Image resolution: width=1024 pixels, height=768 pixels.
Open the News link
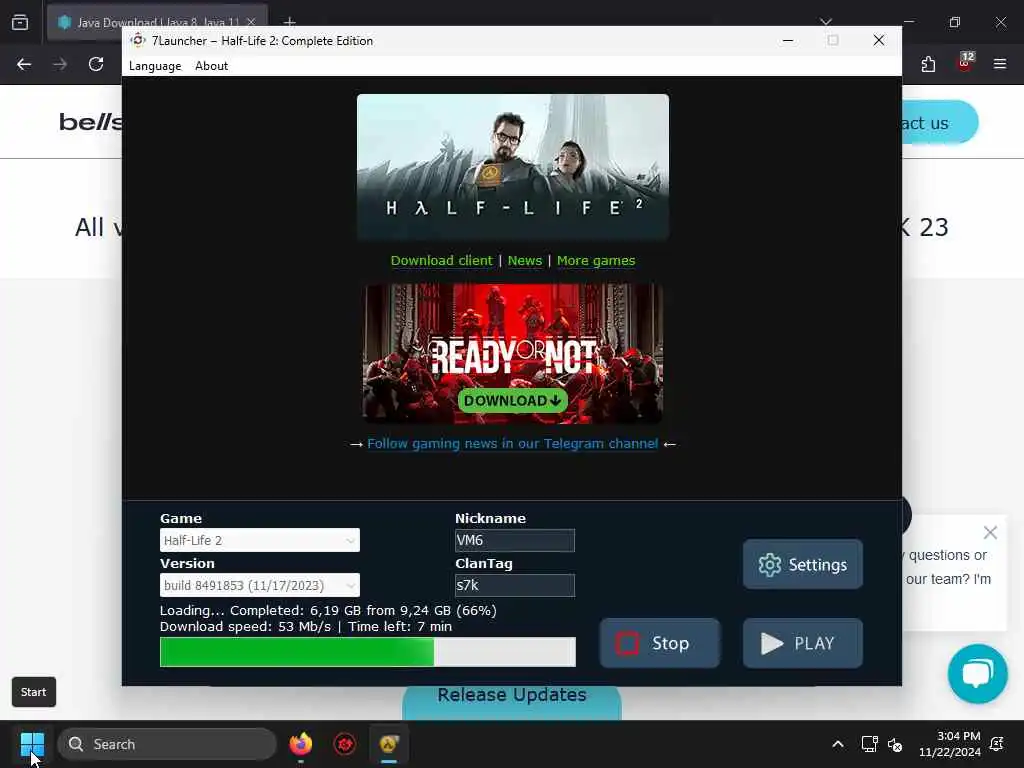(x=525, y=261)
